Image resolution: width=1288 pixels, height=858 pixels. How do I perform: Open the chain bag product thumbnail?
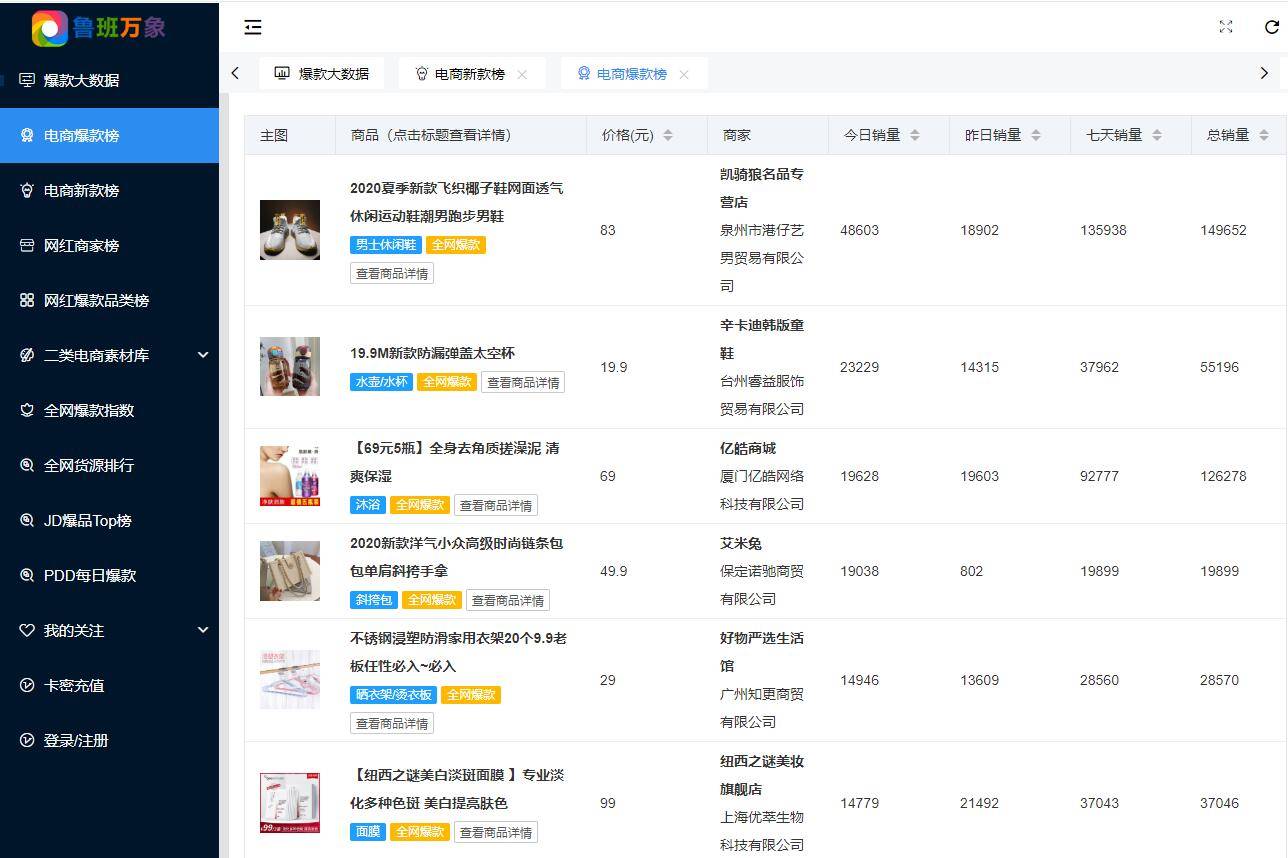[x=290, y=571]
